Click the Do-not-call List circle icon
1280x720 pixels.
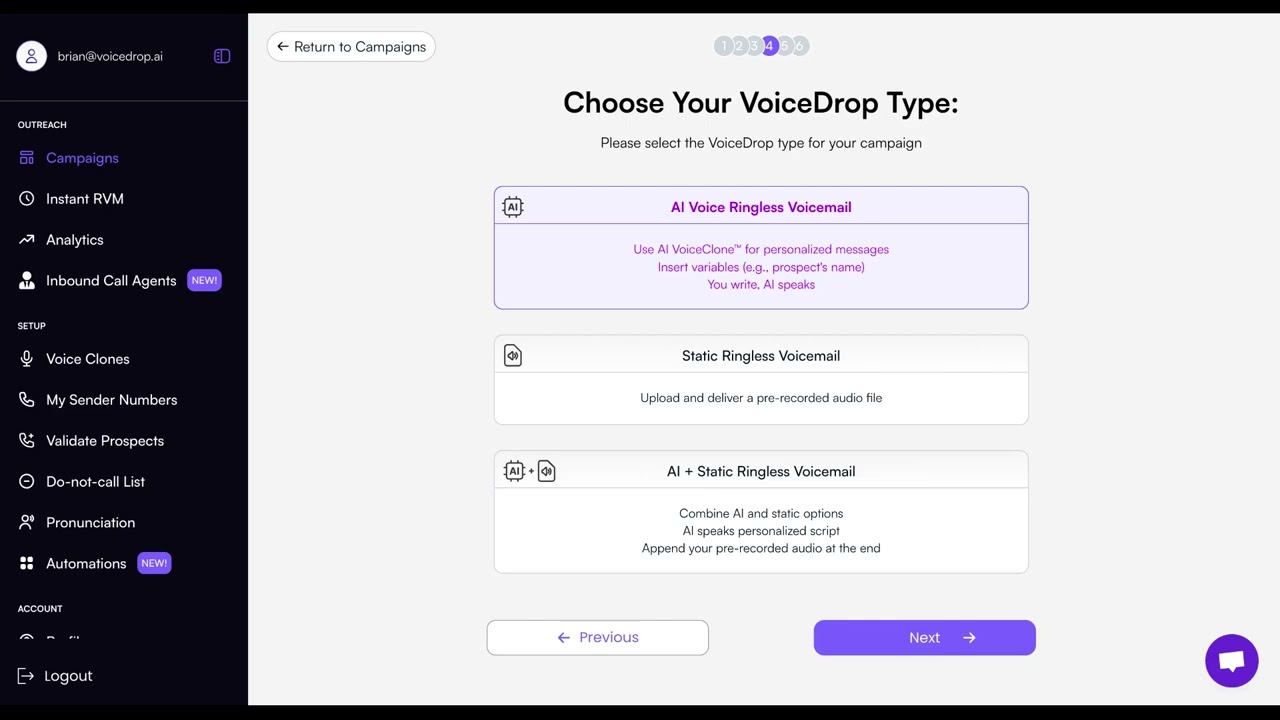(27, 482)
